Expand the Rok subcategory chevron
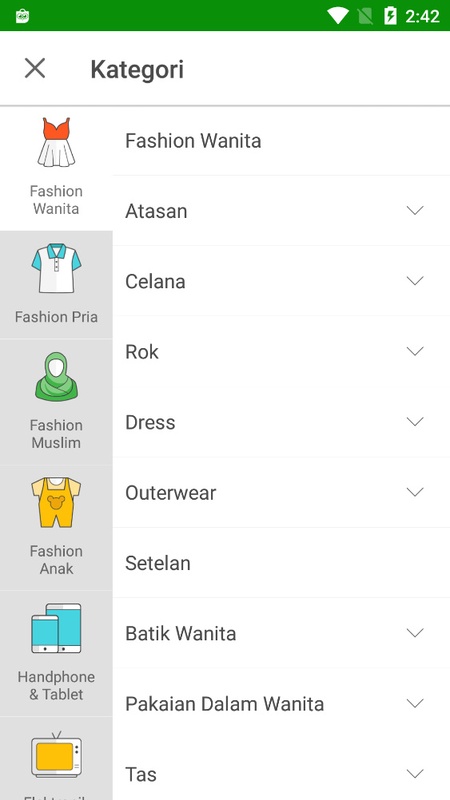This screenshot has width=450, height=800. point(415,351)
